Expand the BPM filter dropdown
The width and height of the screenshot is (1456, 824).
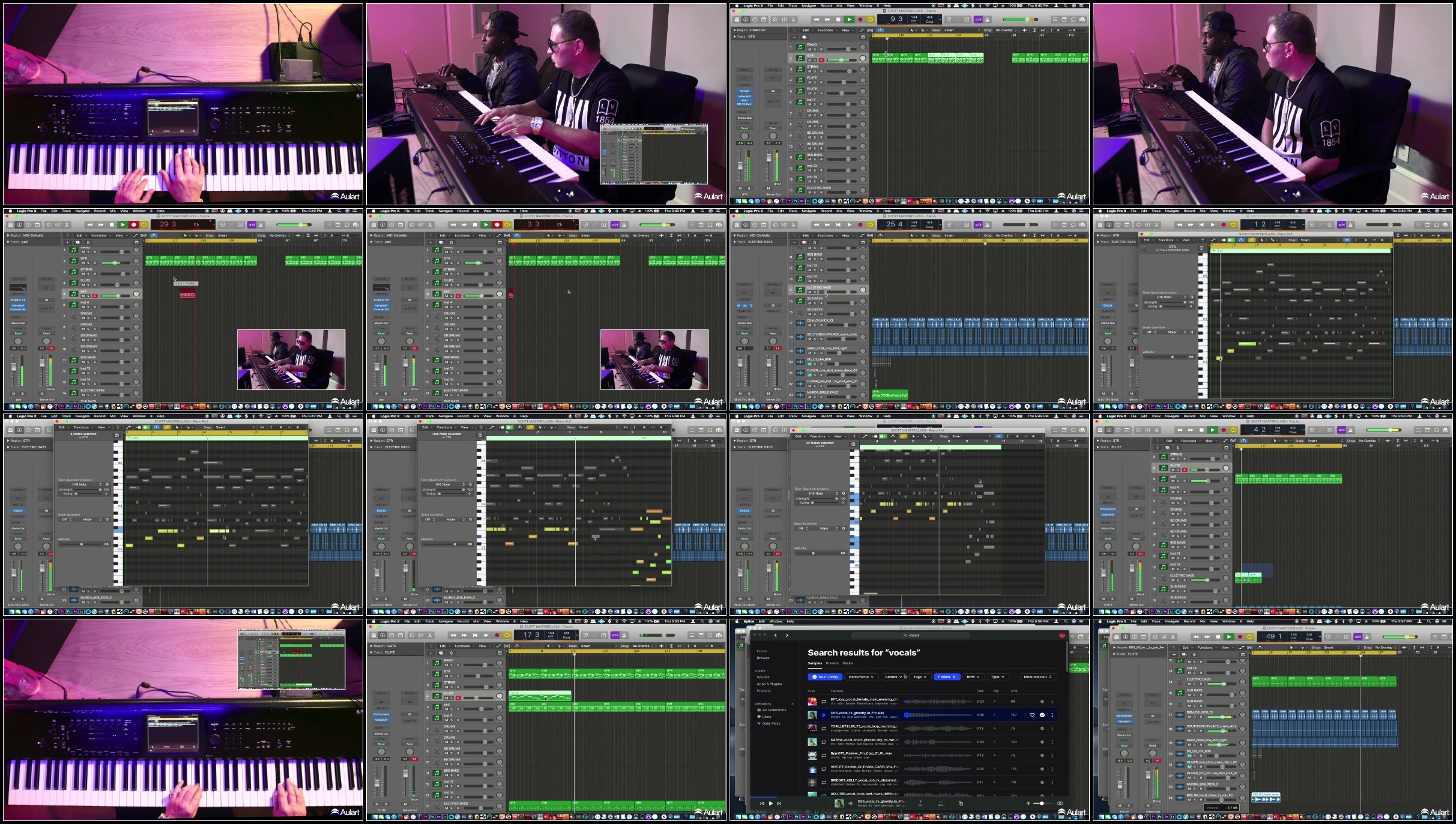point(973,677)
